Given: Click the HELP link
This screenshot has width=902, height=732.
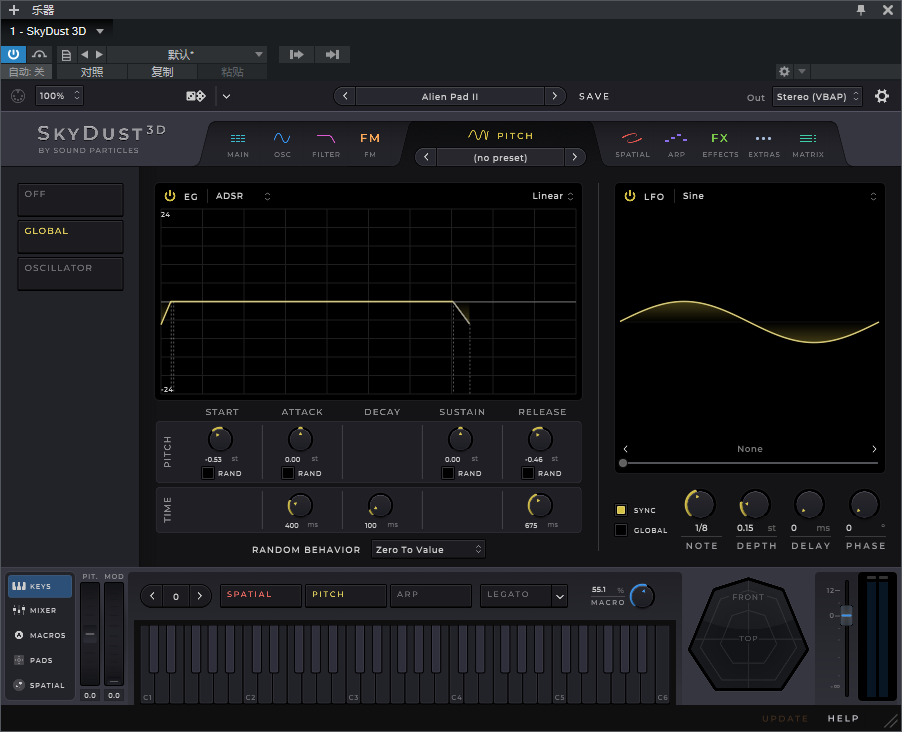Looking at the screenshot, I should pos(843,718).
